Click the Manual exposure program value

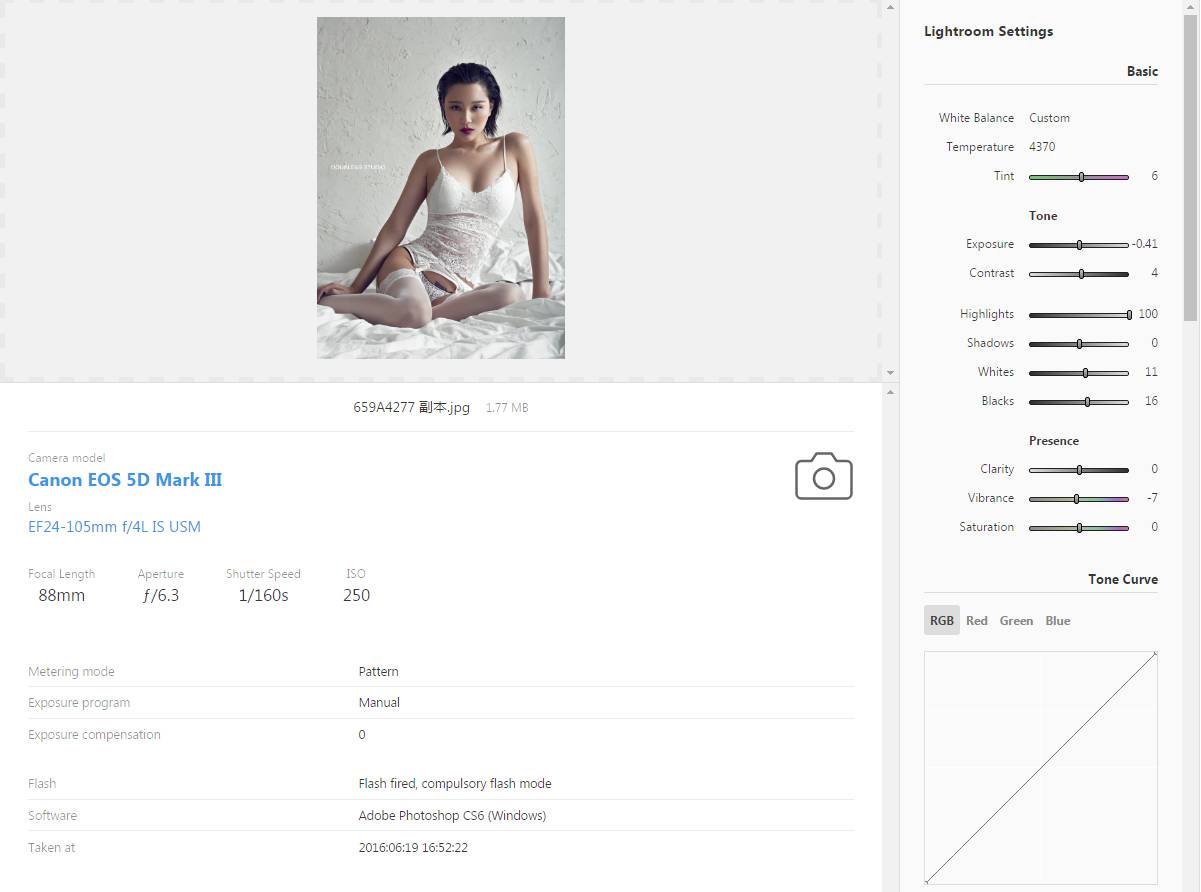click(379, 703)
